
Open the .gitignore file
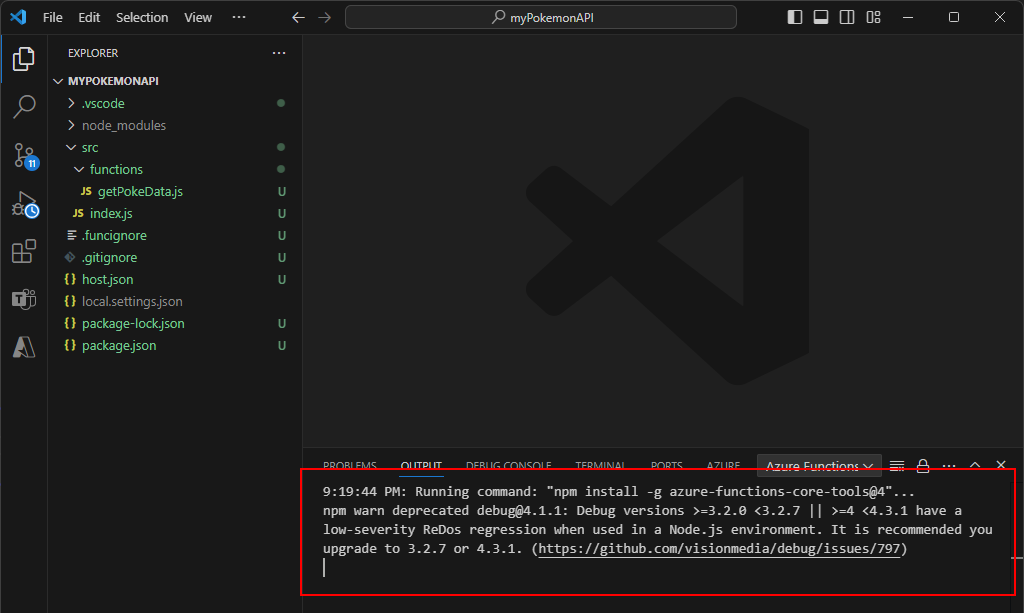click(176, 257)
